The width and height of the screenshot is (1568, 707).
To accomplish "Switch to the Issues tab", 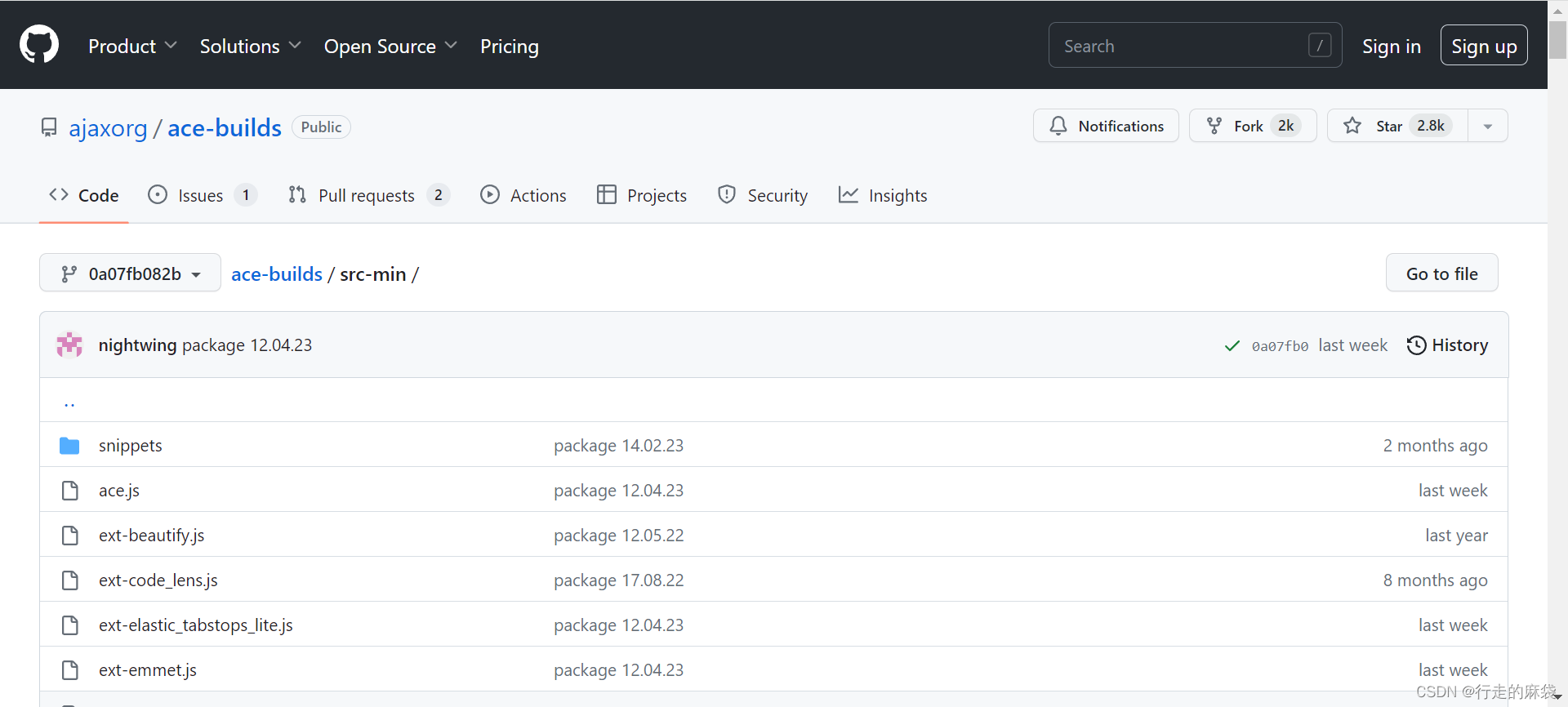I will pyautogui.click(x=203, y=195).
